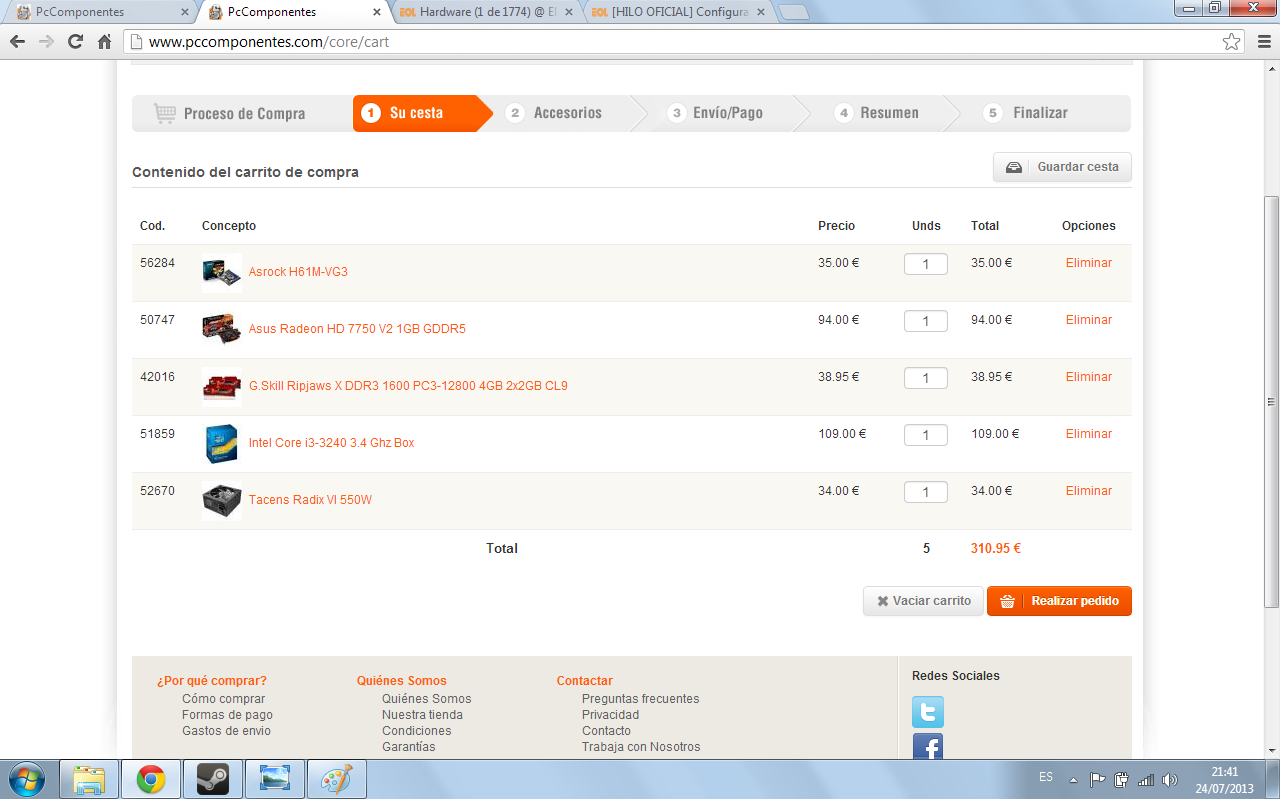Click the Guardar cesta button

[x=1062, y=167]
